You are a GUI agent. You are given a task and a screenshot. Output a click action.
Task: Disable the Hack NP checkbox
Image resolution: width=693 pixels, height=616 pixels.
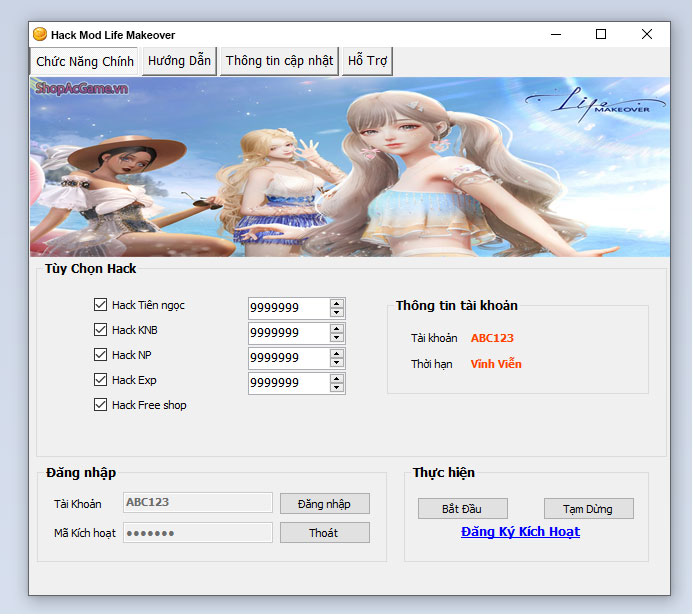tap(100, 354)
